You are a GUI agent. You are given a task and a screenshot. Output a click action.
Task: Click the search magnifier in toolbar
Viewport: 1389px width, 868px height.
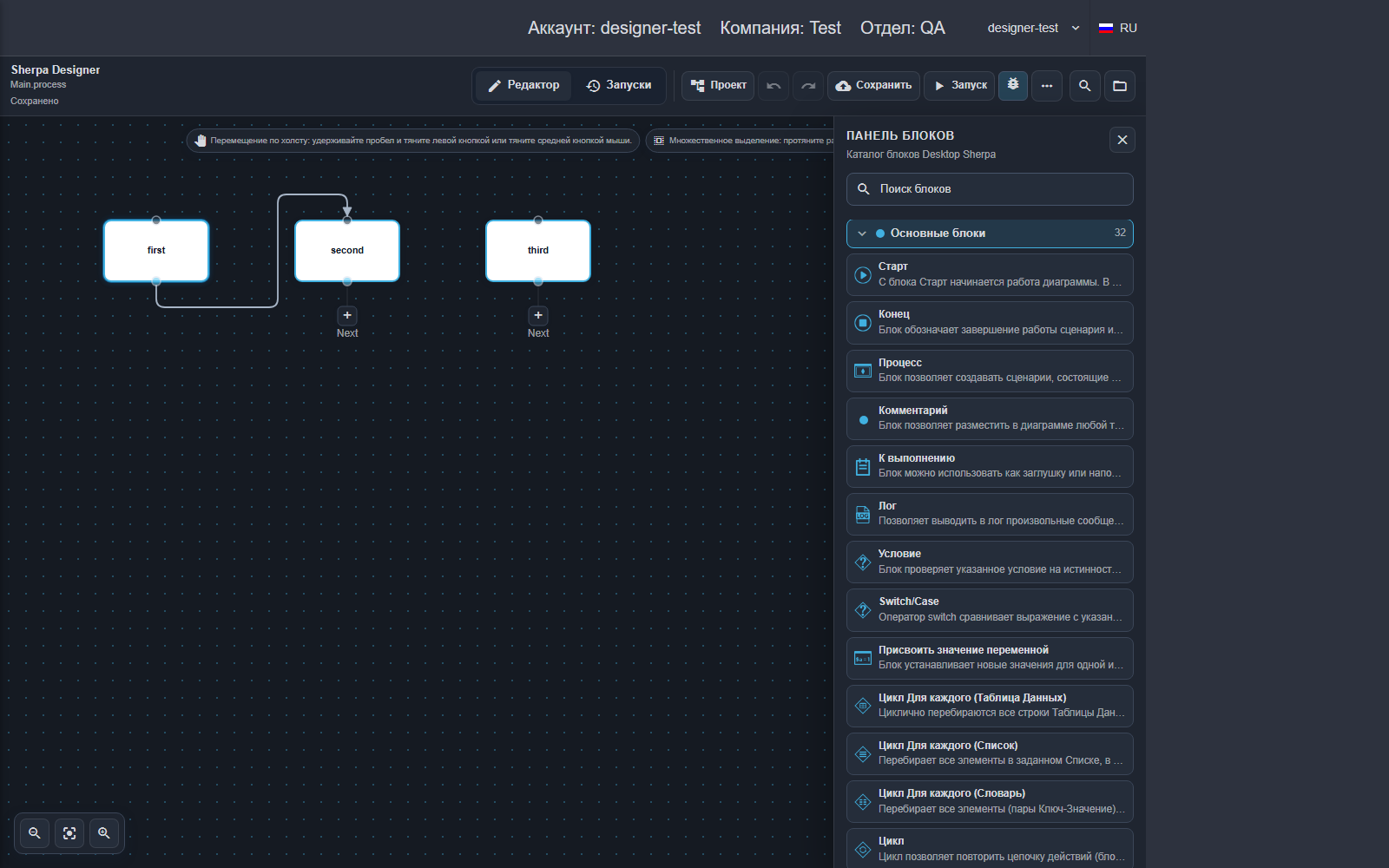[1085, 86]
